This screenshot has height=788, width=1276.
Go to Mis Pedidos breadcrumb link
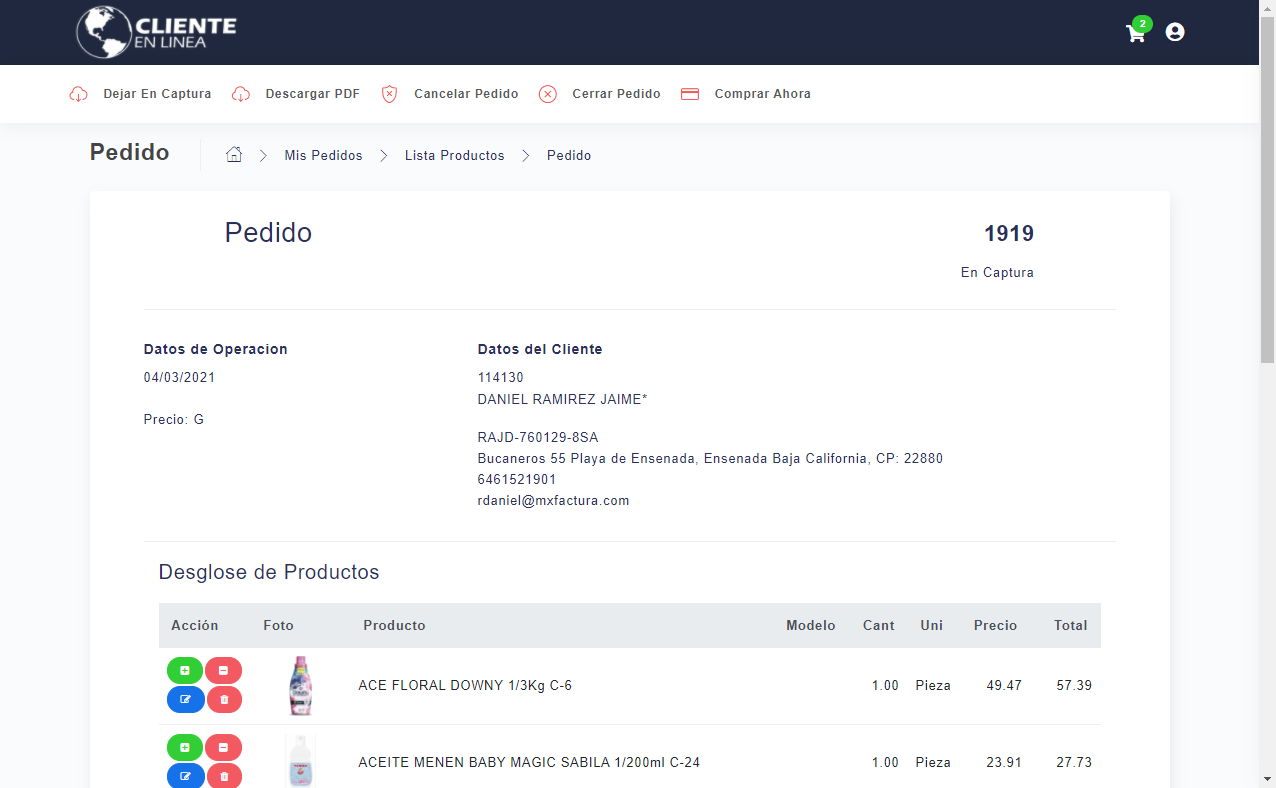point(323,156)
